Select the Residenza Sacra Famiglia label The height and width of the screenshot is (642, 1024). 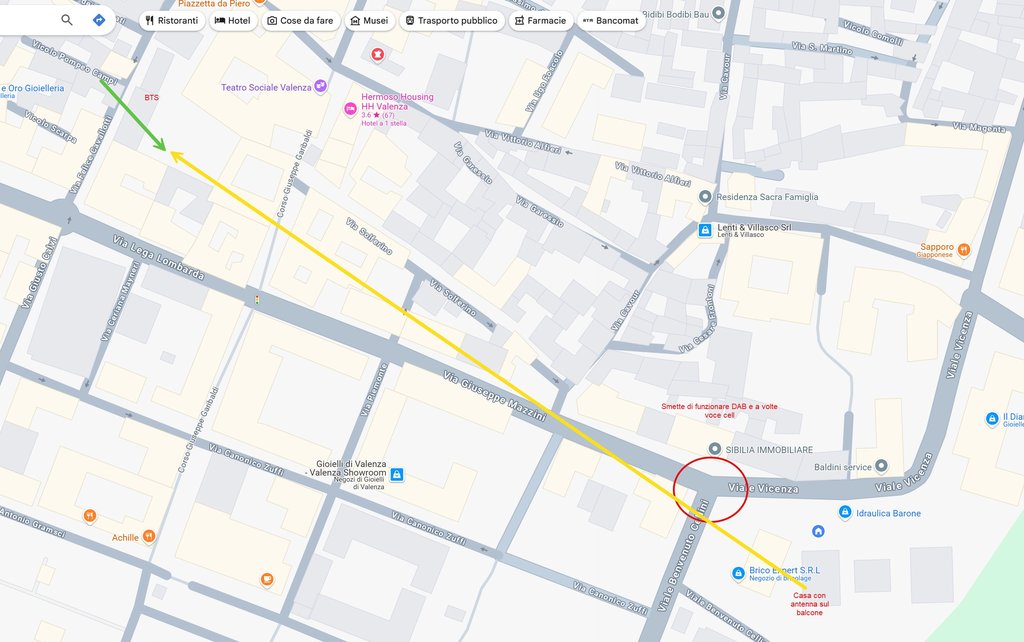click(767, 197)
